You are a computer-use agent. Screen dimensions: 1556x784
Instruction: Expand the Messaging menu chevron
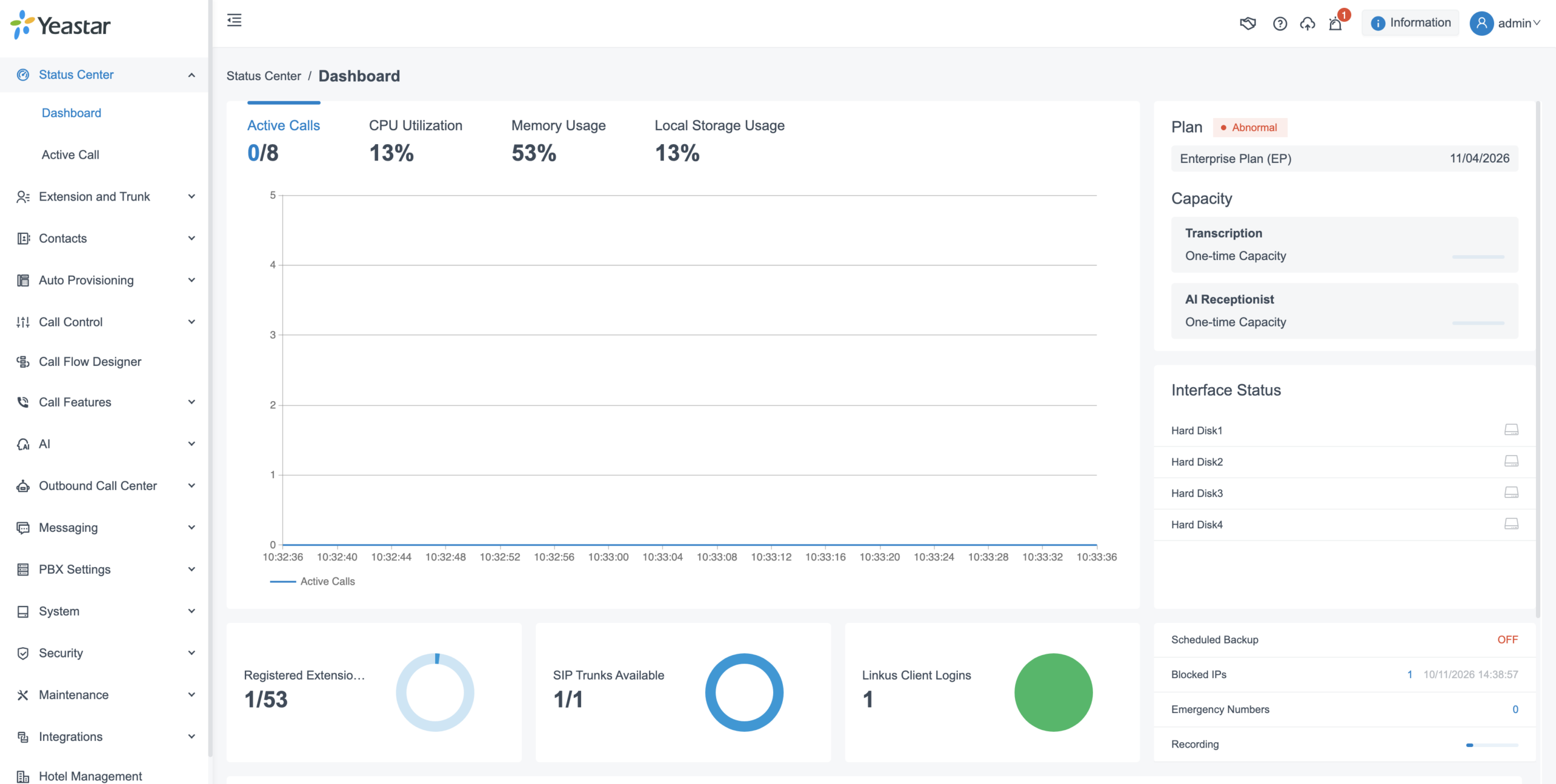tap(191, 528)
